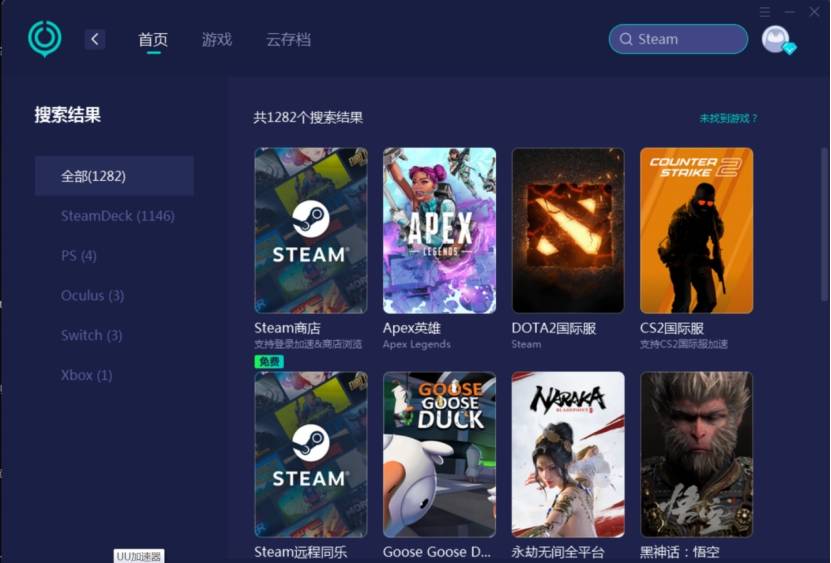This screenshot has height=563, width=831.
Task: Click the diamond VIP badge on avatar
Action: point(789,48)
